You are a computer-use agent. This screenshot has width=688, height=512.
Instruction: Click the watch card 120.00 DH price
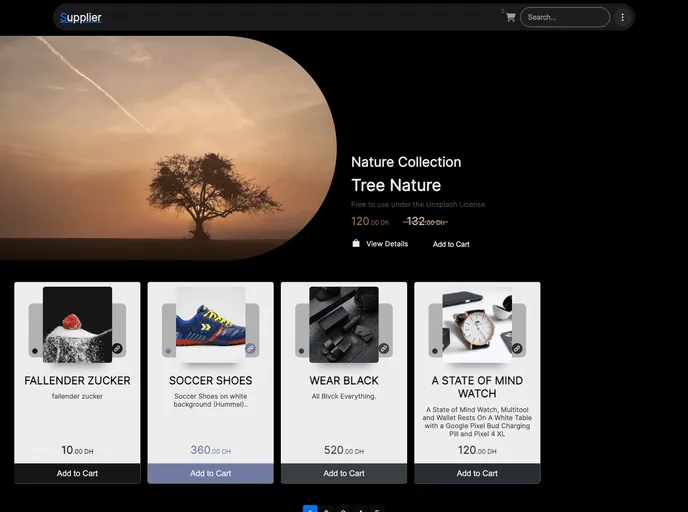click(477, 450)
